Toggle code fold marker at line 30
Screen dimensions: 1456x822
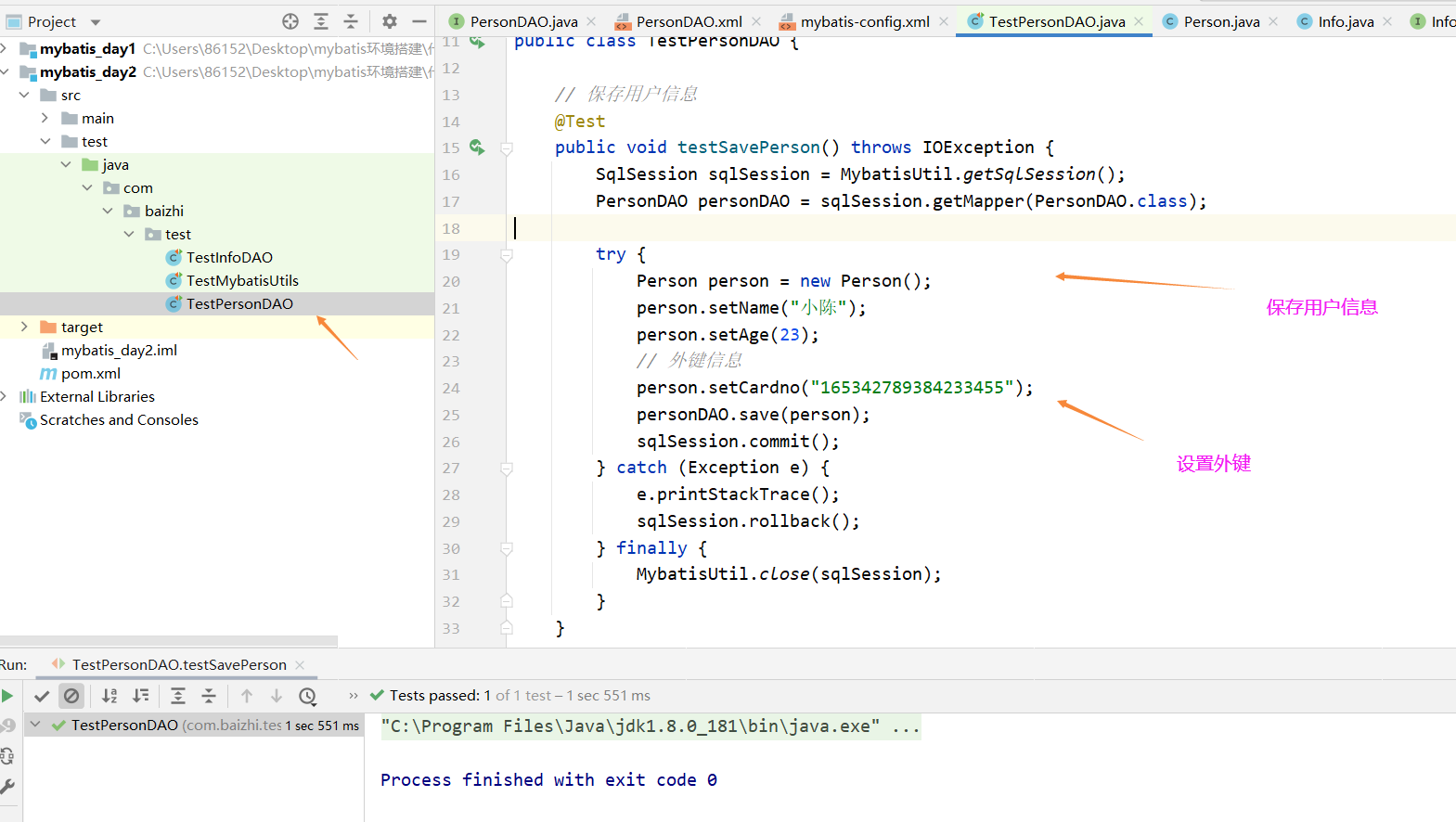[507, 548]
